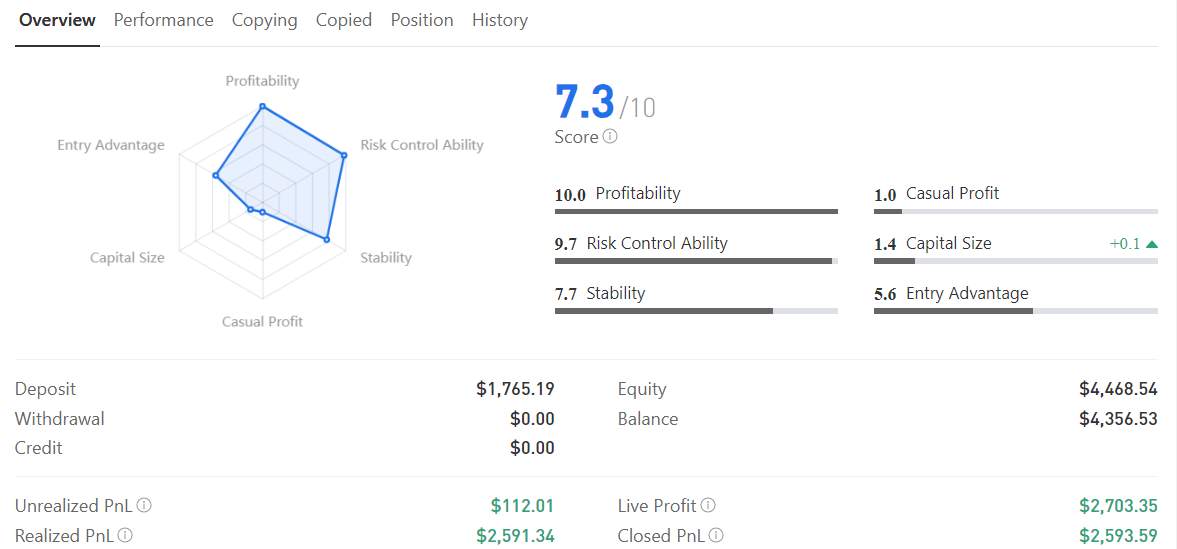Click the Realized PnL info icon
Image resolution: width=1177 pixels, height=549 pixels.
125,536
